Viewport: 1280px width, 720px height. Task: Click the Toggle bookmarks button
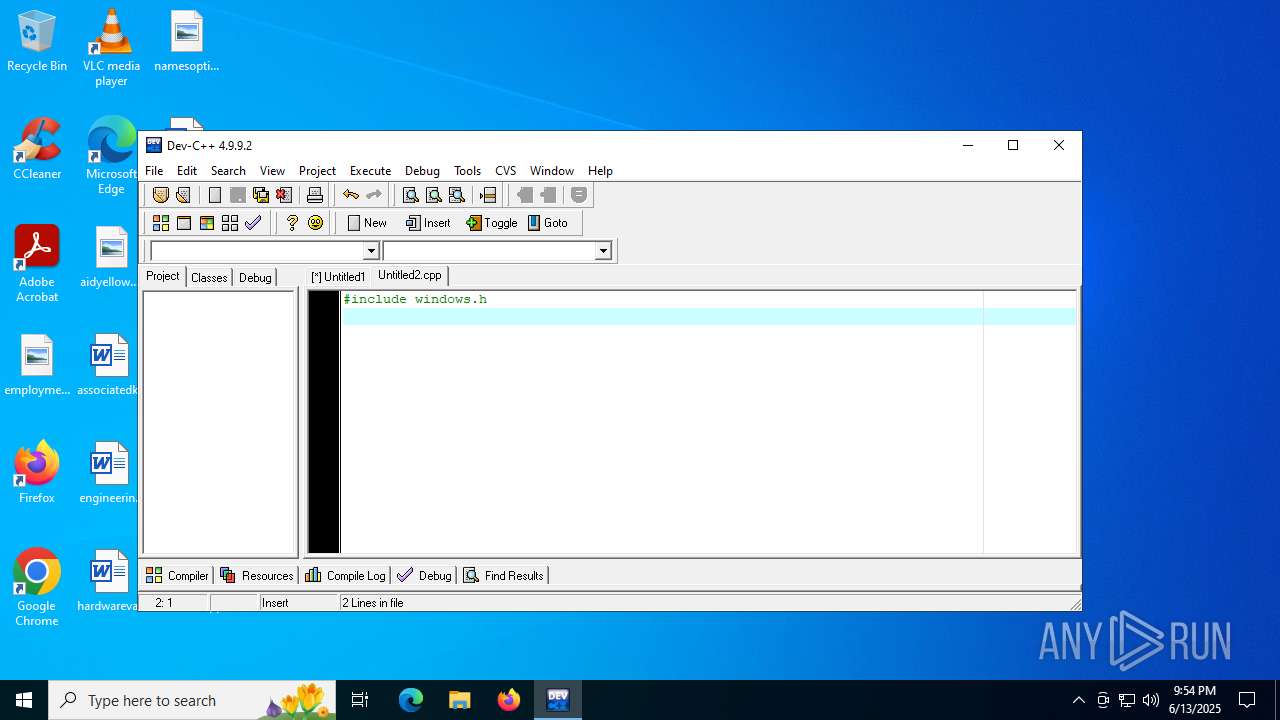(492, 223)
